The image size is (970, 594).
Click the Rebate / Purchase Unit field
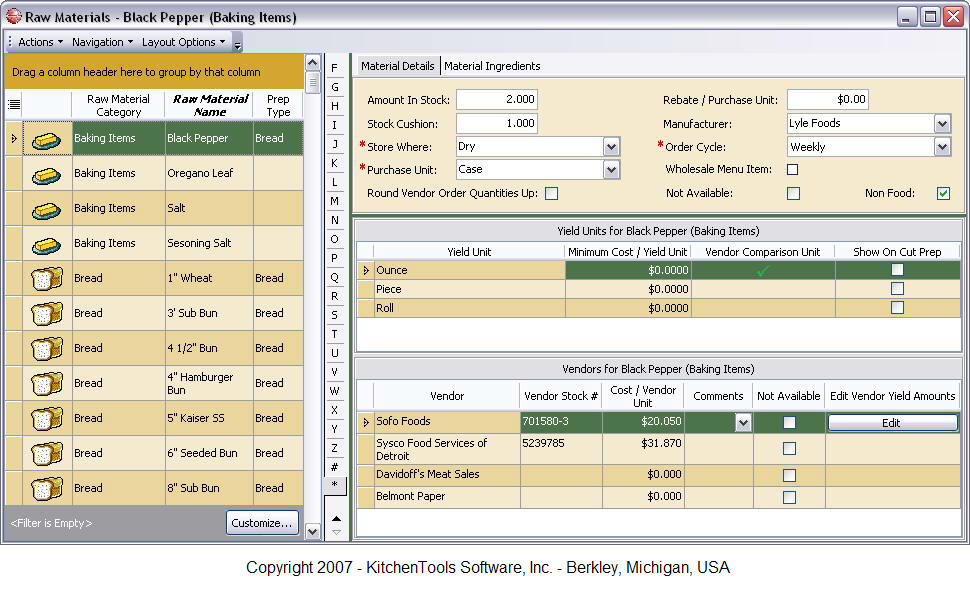[x=828, y=100]
